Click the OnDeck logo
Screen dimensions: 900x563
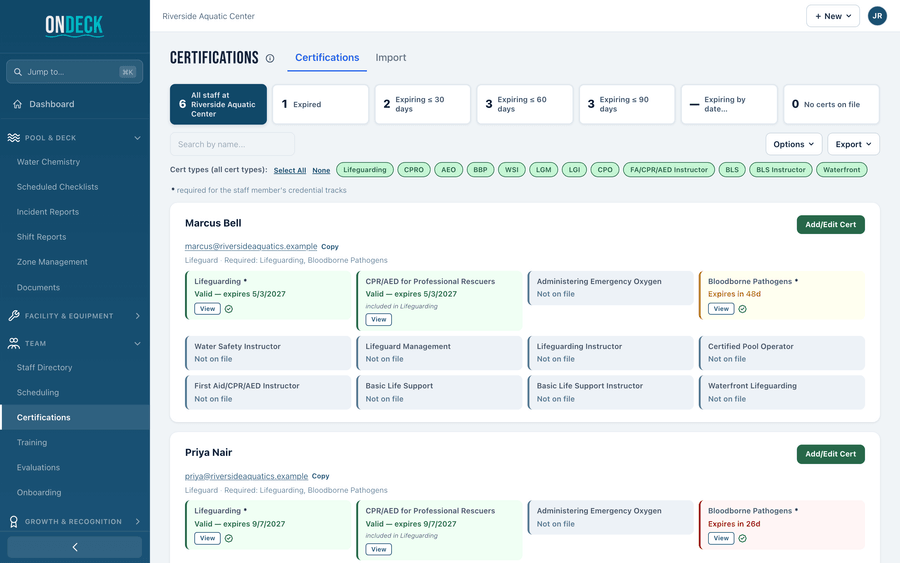coord(75,26)
